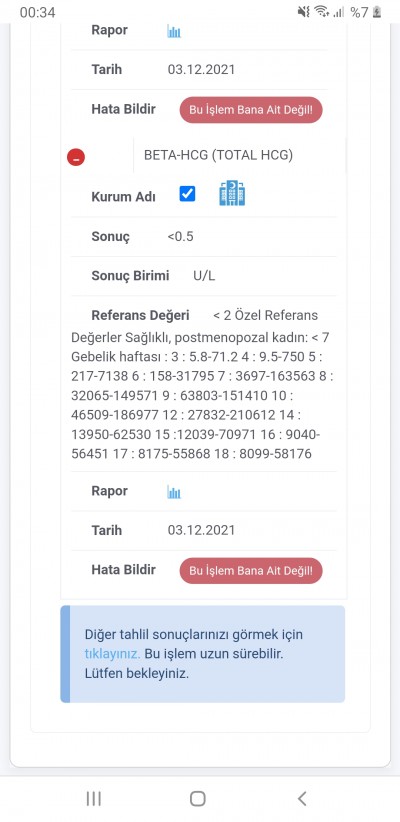The height and width of the screenshot is (822, 400).
Task: Toggle the Kurum Adı checkbox
Action: point(187,194)
